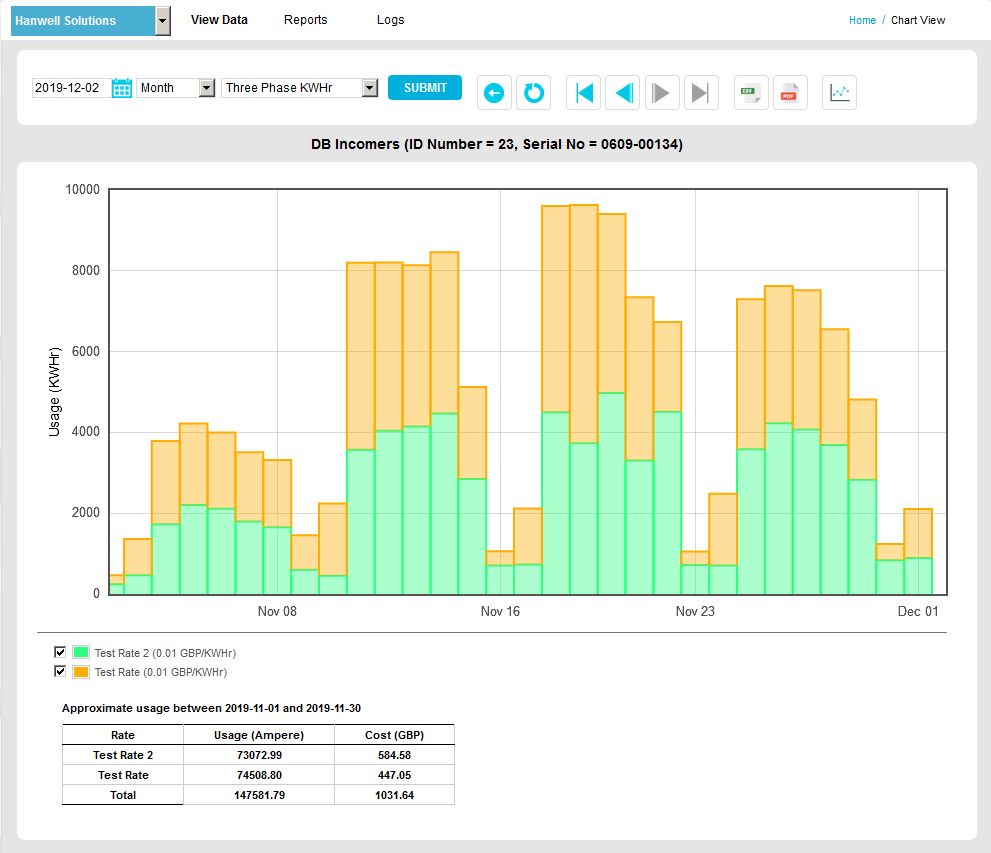991x853 pixels.
Task: Open Hanwell Solutions site dropdown arrow
Action: pos(162,21)
